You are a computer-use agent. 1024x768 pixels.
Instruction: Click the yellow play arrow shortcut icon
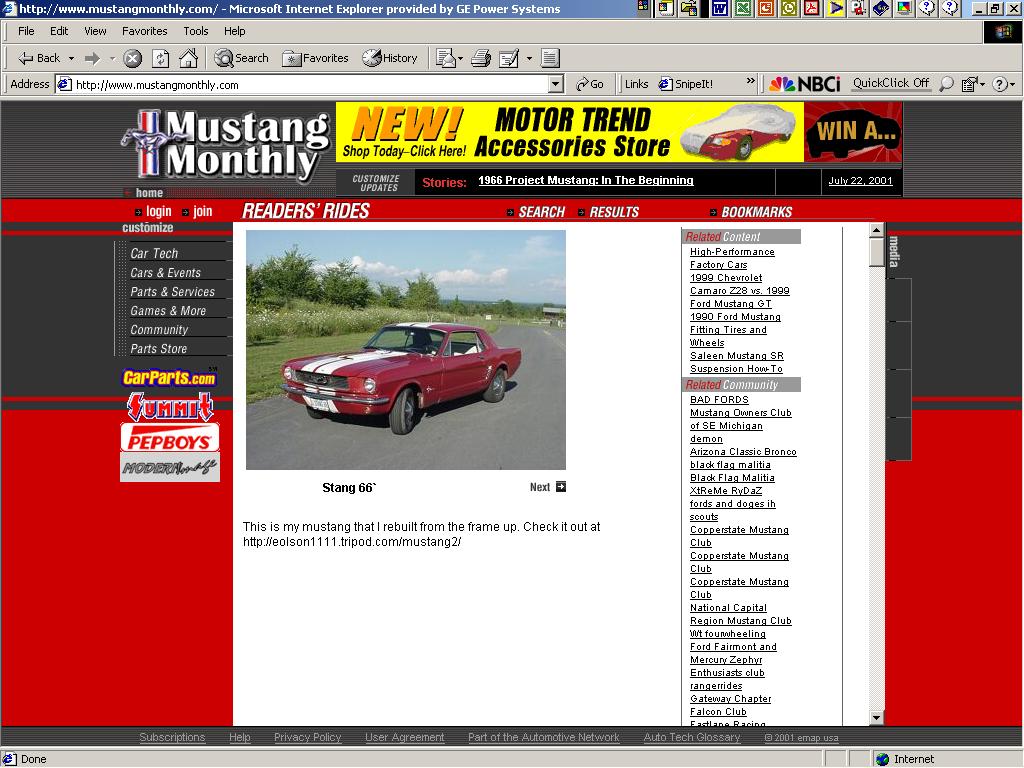[x=835, y=8]
